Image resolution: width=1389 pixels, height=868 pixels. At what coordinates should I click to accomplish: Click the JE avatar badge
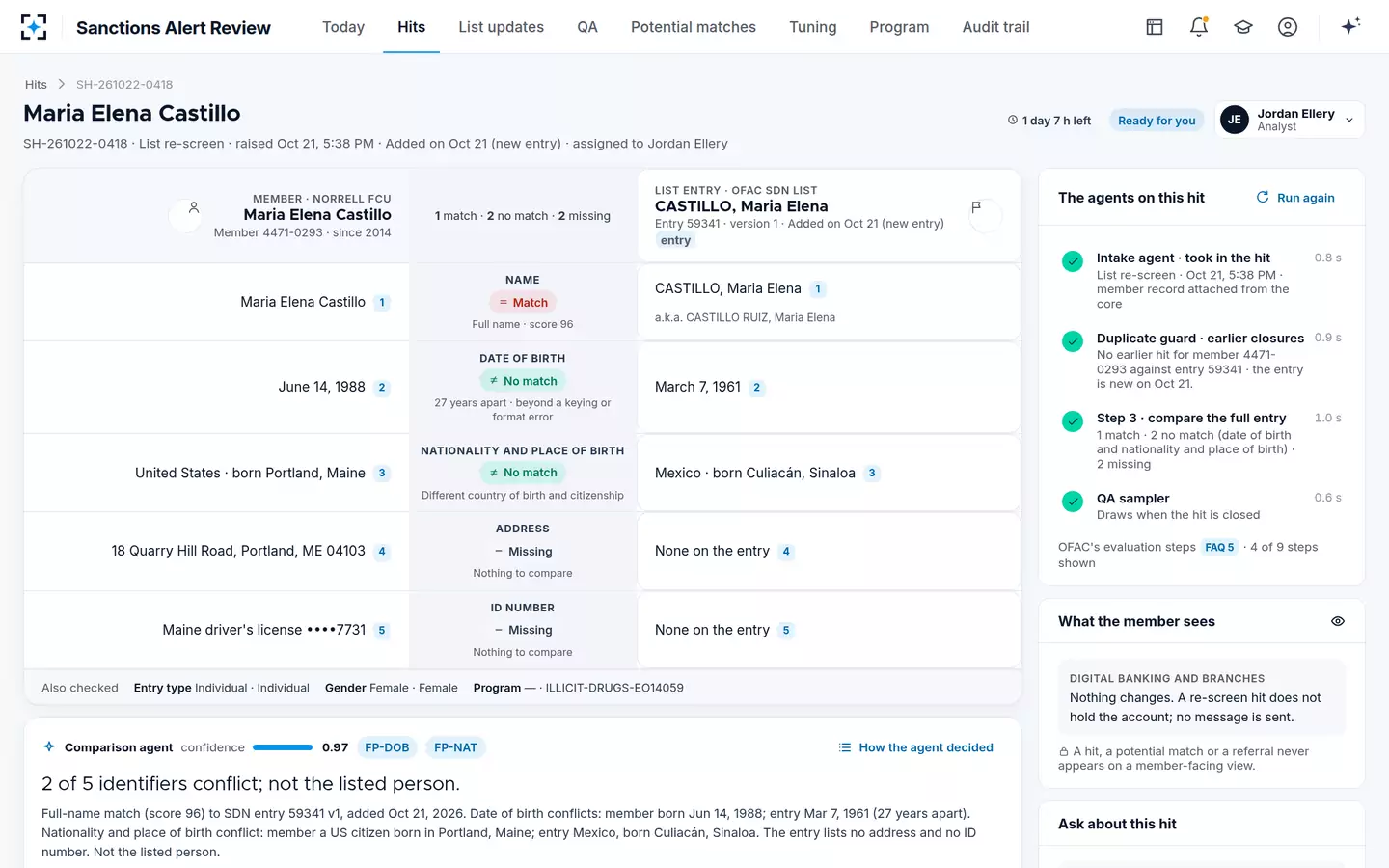[x=1235, y=120]
